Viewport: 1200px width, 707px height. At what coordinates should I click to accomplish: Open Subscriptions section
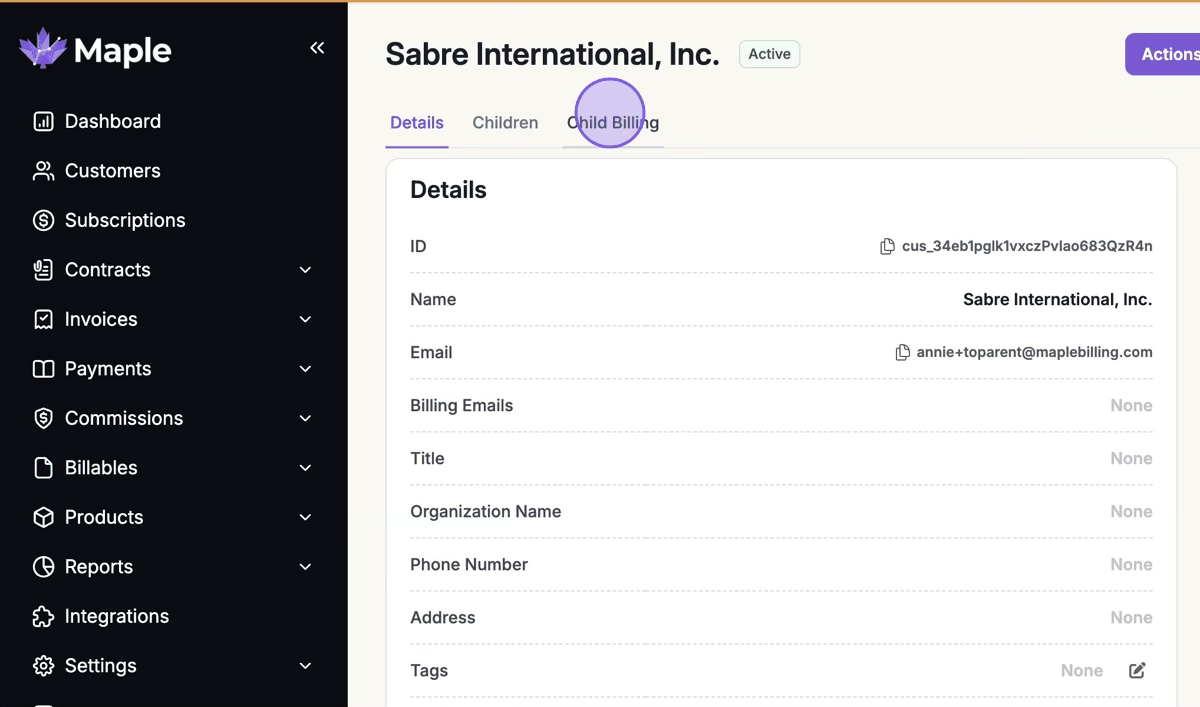124,220
